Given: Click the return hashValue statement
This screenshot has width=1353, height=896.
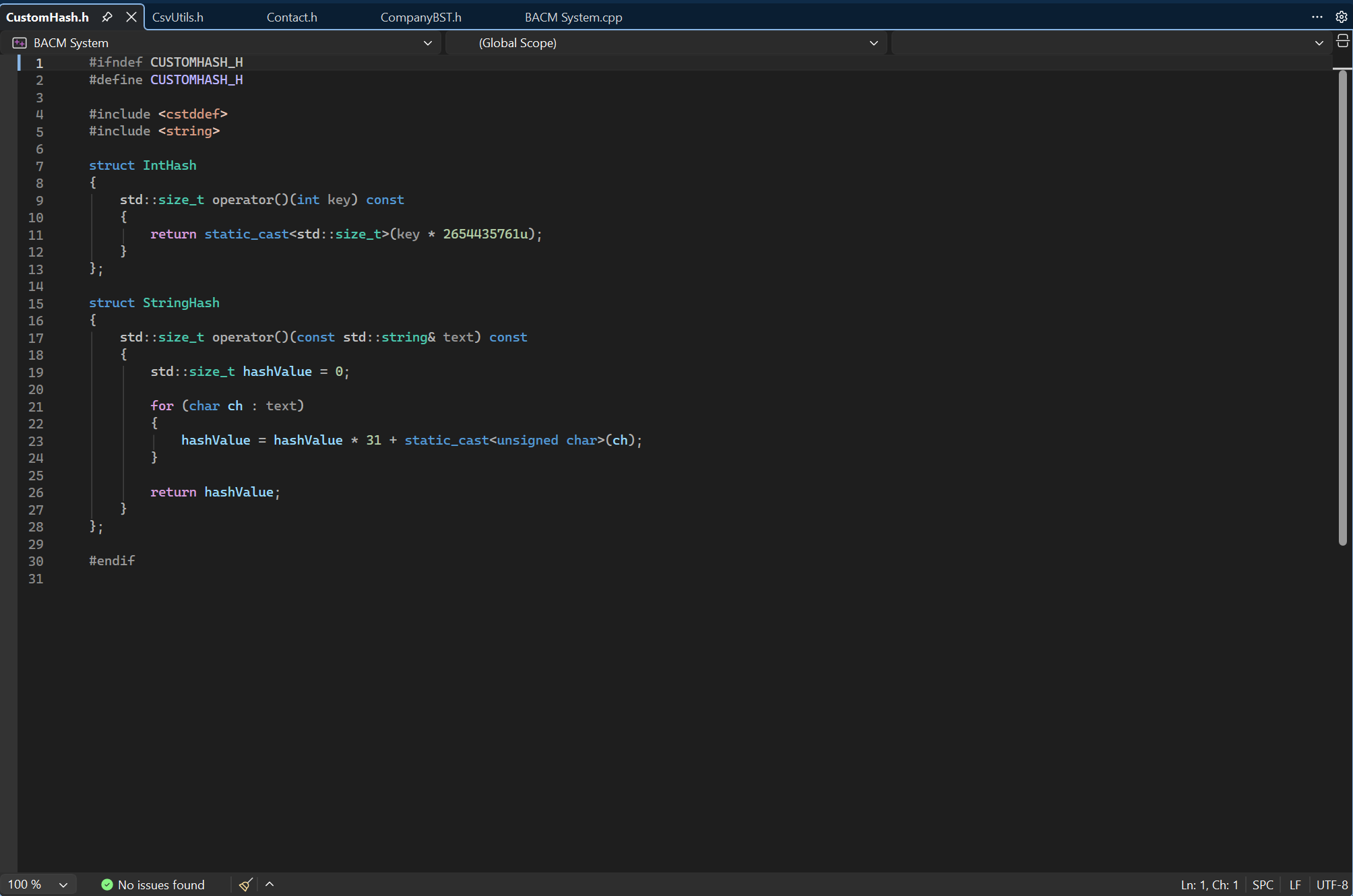Looking at the screenshot, I should [x=216, y=492].
